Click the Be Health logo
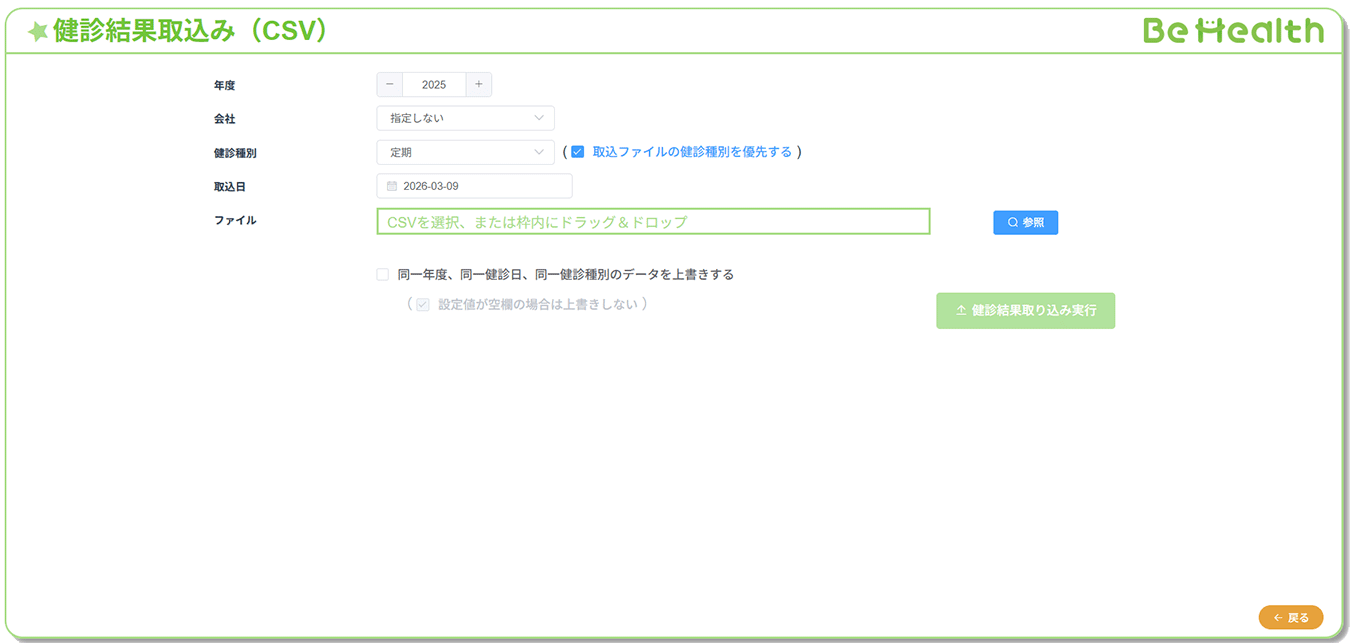Viewport: 1350px width, 643px height. click(x=1233, y=31)
